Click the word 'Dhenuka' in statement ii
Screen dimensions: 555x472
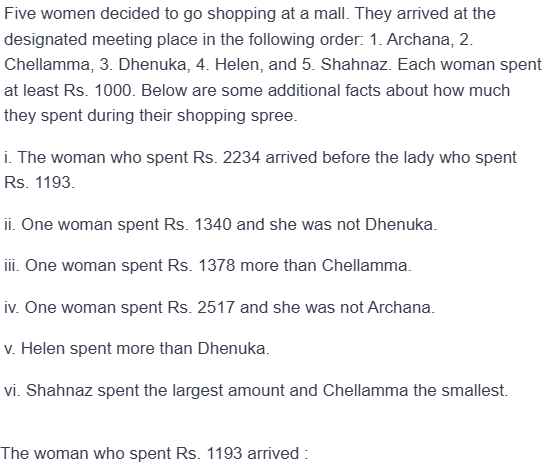(399, 224)
